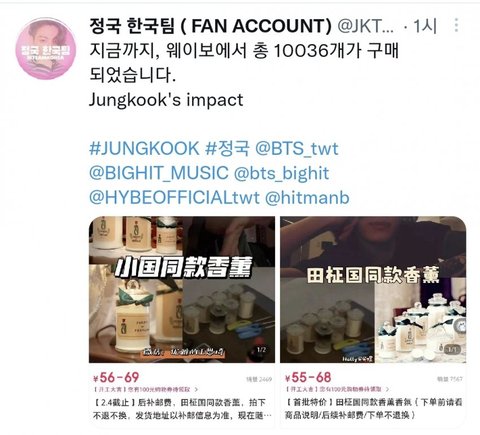Image resolution: width=480 pixels, height=435 pixels.
Task: Visit the @BTS_twt mention
Action: pos(297,149)
